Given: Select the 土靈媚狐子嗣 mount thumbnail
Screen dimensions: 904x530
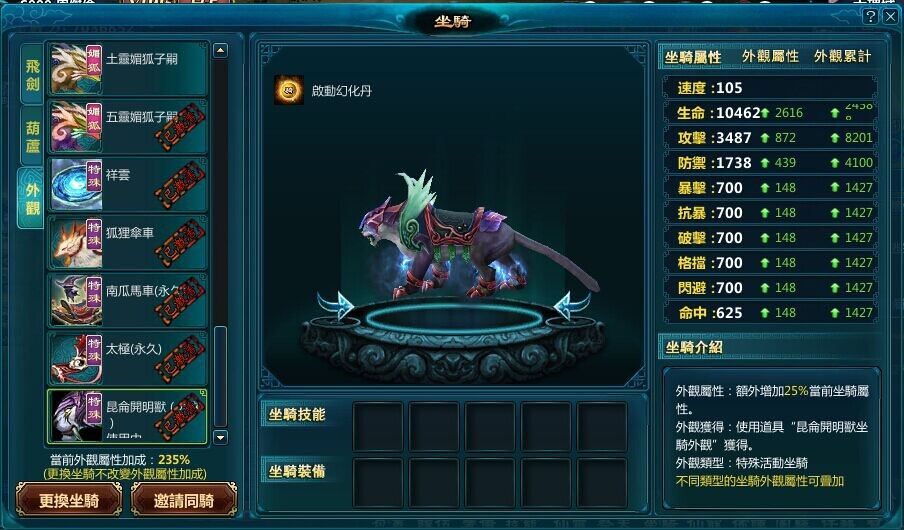Looking at the screenshot, I should 76,69.
